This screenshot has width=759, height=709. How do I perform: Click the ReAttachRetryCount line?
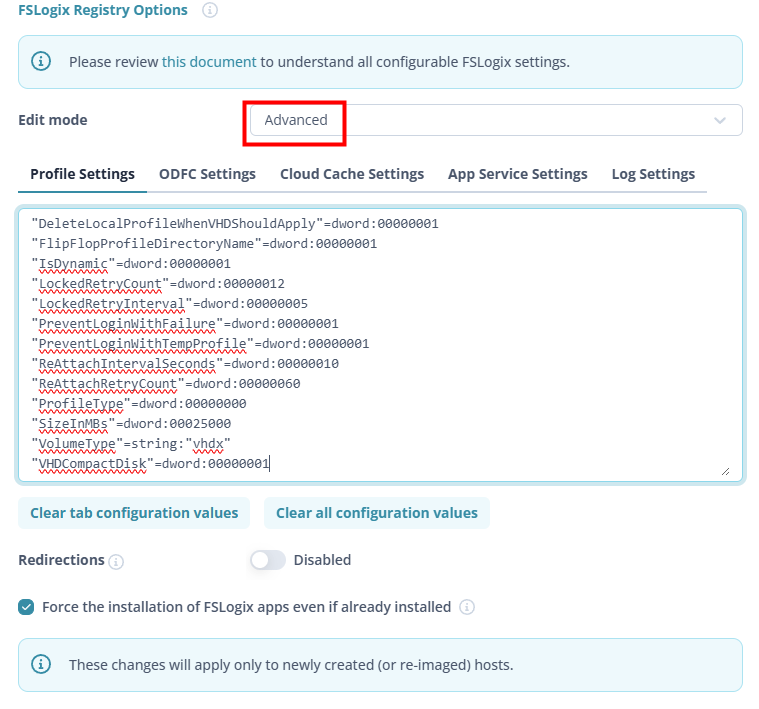tap(166, 384)
